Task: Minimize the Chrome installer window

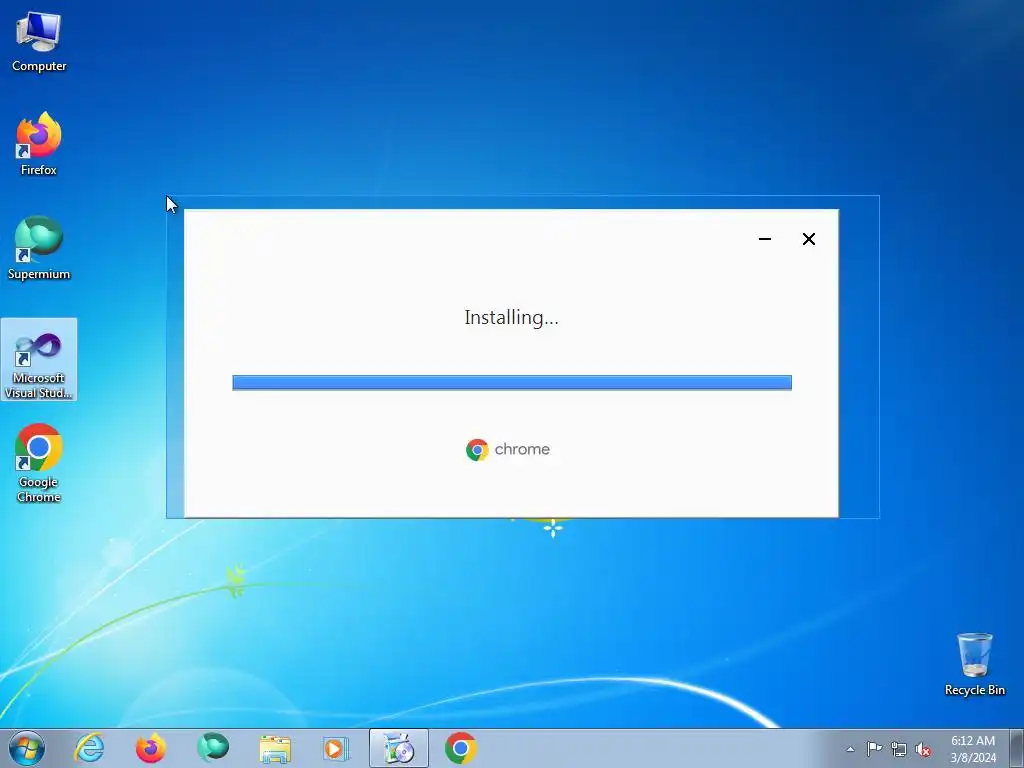Action: 765,239
